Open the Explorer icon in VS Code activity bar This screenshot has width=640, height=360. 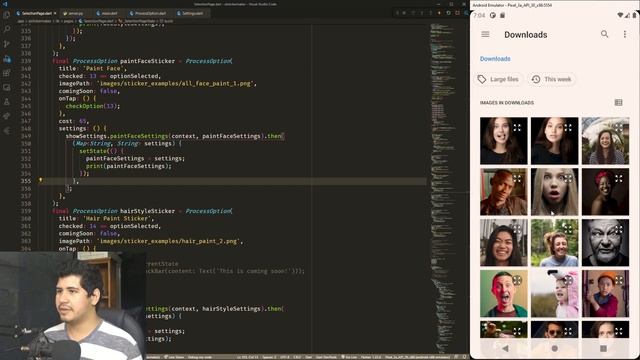click(7, 16)
